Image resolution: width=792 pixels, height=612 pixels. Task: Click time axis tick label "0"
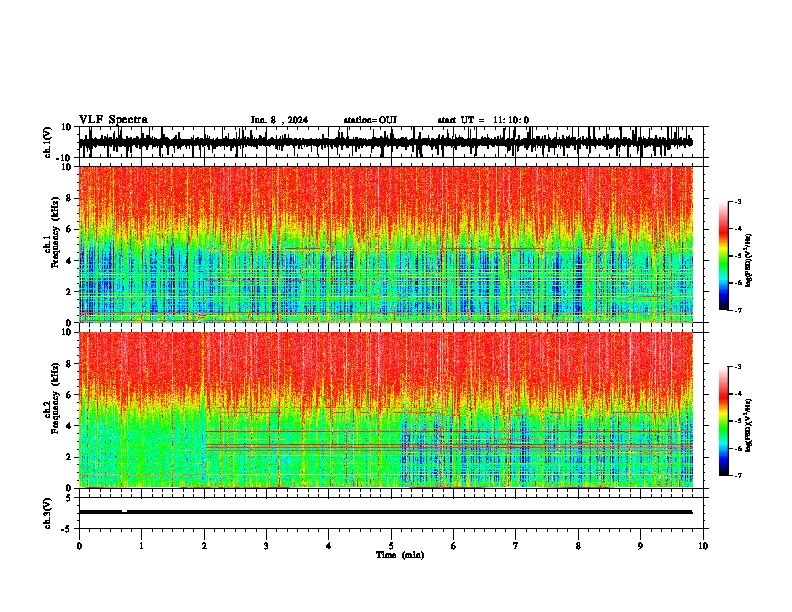79,545
